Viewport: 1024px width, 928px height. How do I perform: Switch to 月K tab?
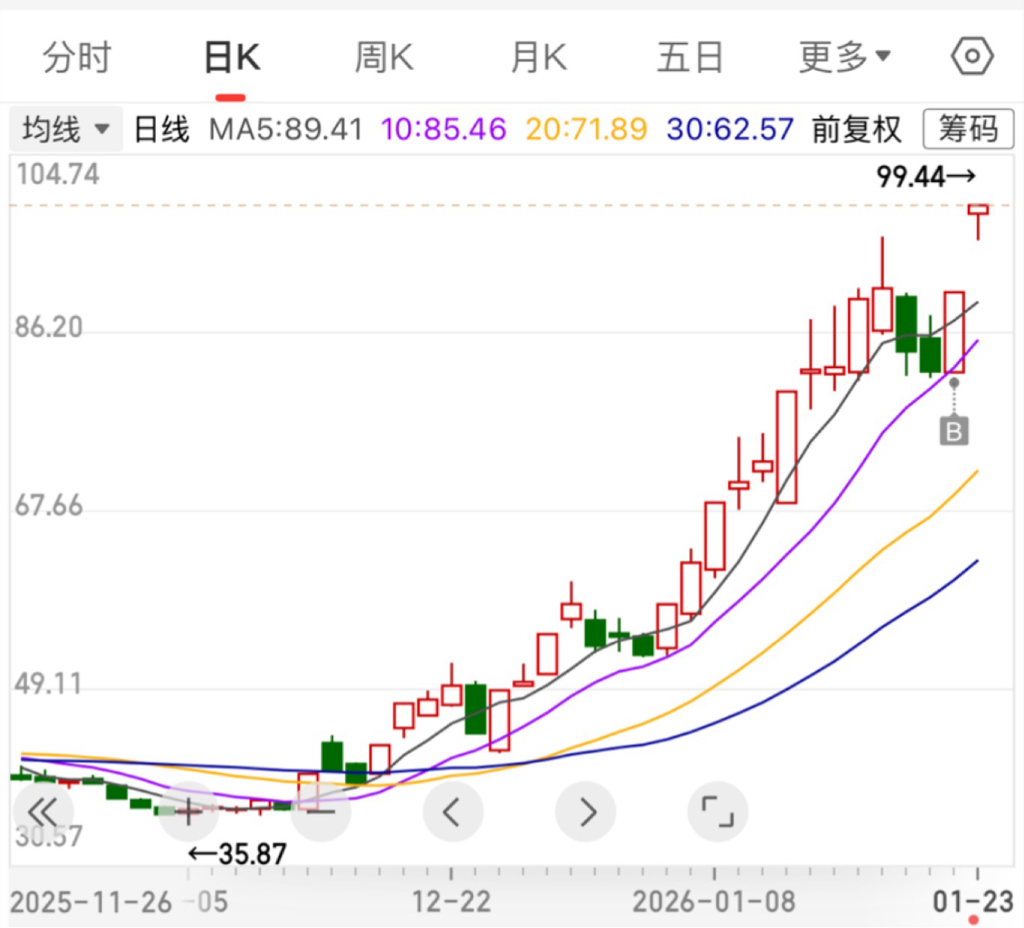539,57
